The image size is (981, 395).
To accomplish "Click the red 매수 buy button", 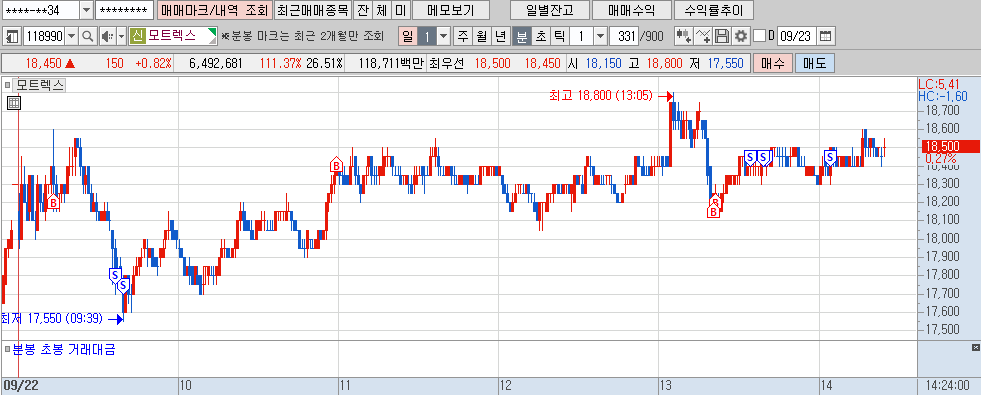I will point(773,63).
